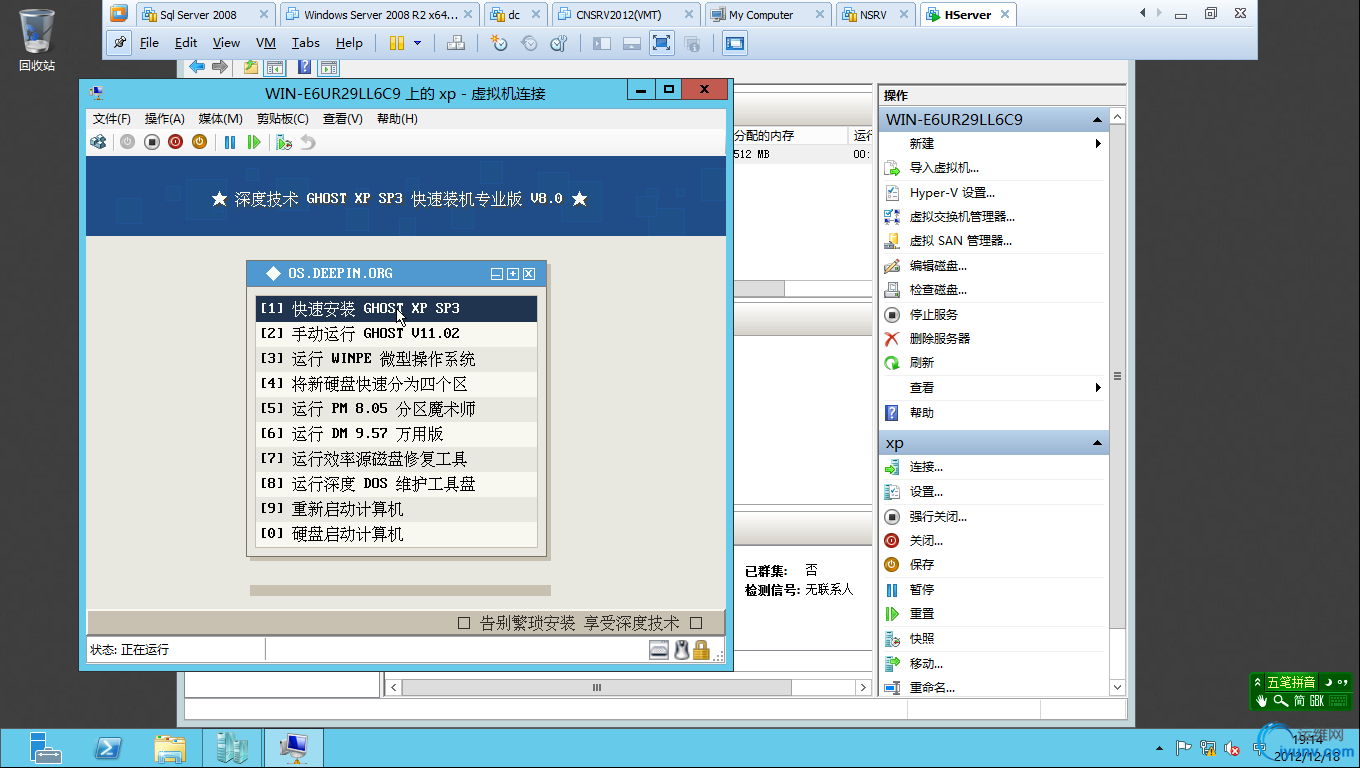1360x768 pixels.
Task: Open Server Manager from the taskbar
Action: pyautogui.click(x=46, y=747)
